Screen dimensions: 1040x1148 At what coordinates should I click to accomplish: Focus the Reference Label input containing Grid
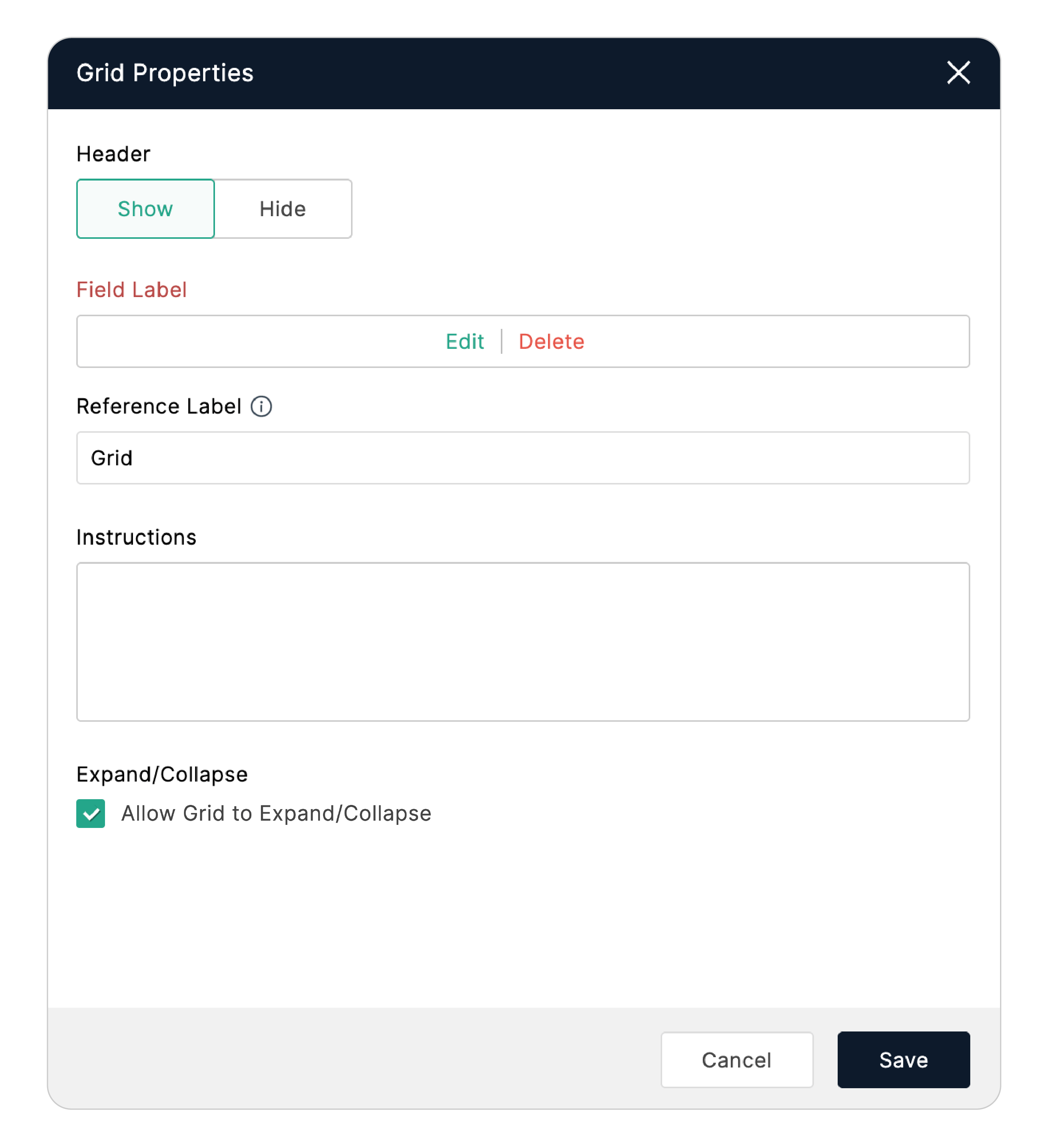click(x=523, y=458)
